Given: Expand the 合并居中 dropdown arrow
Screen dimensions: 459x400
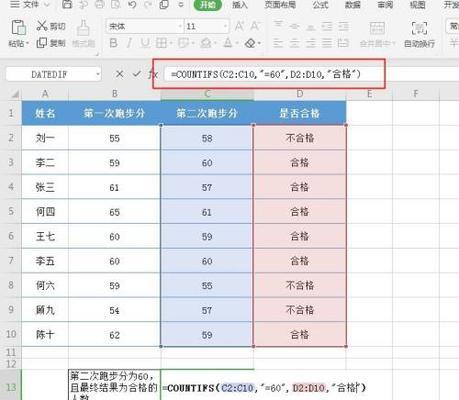Looking at the screenshot, I should click(393, 44).
